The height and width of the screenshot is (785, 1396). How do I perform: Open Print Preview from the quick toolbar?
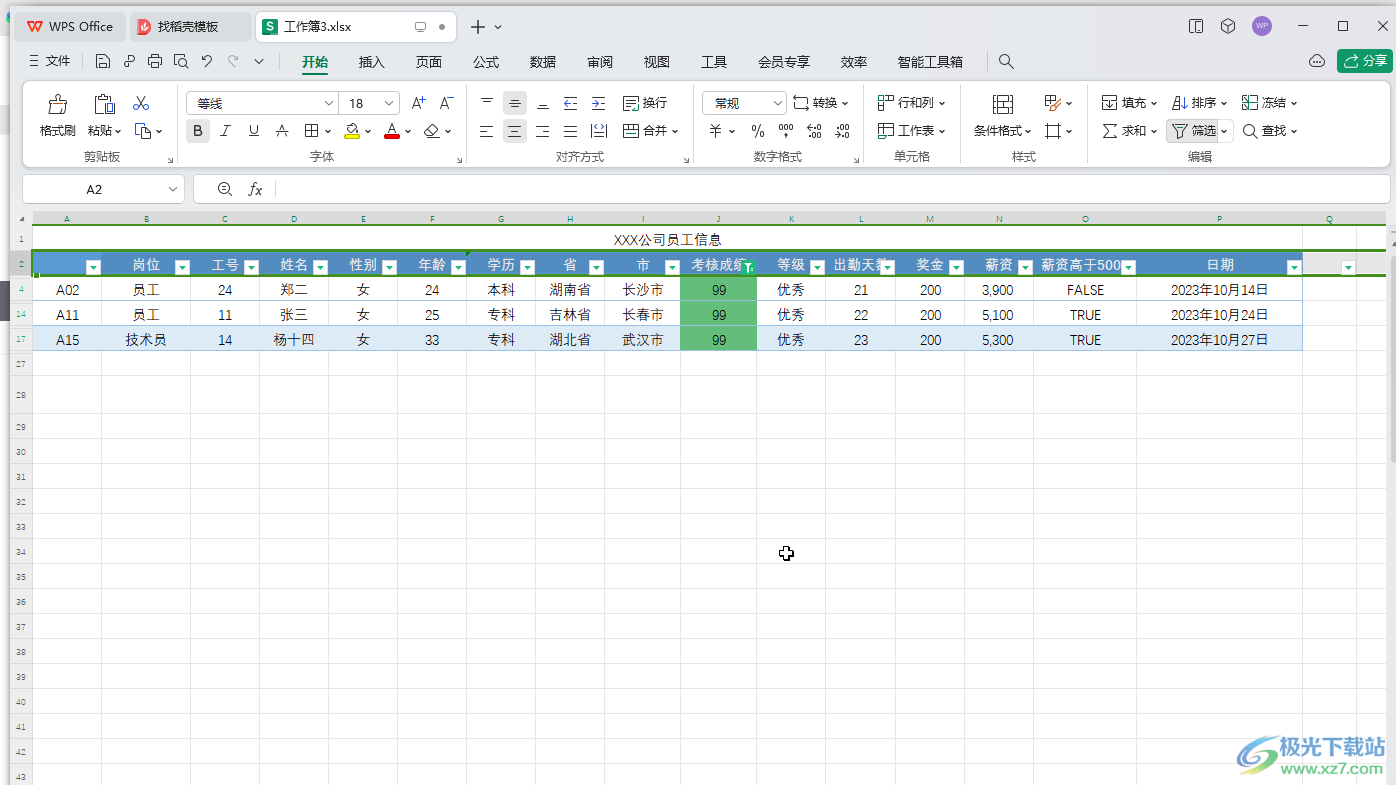181,61
